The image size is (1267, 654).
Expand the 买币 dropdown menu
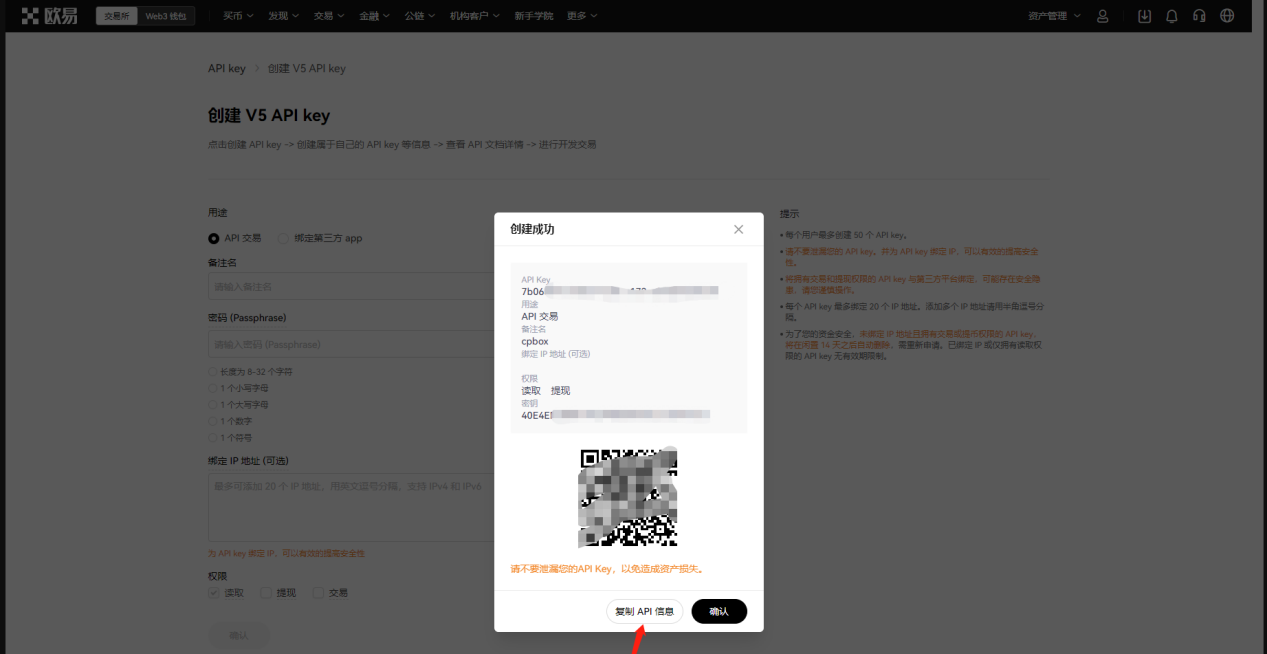tap(238, 16)
